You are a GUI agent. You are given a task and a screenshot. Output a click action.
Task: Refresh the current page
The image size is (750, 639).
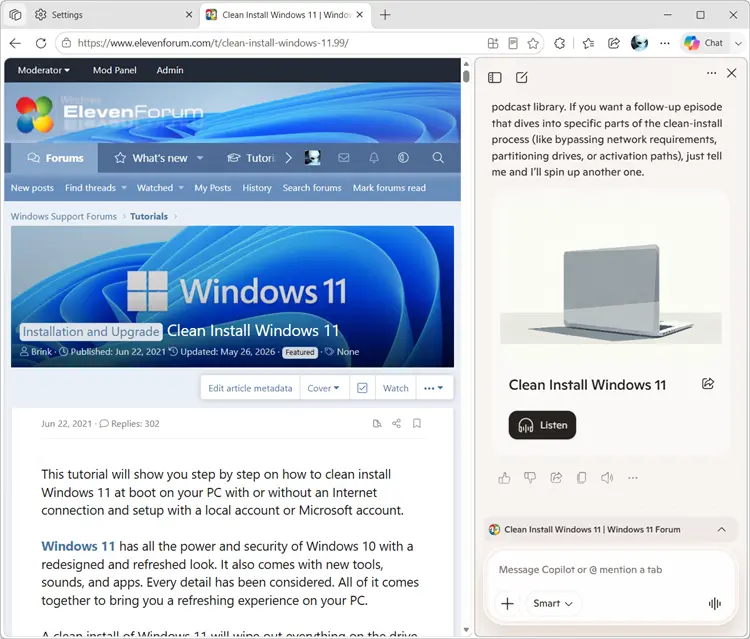41,43
